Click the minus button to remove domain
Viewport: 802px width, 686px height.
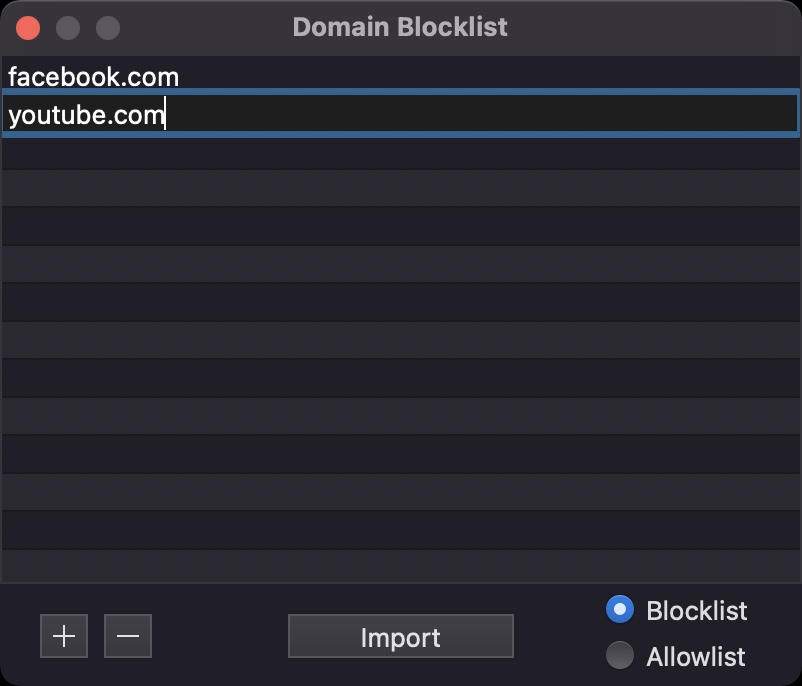128,636
